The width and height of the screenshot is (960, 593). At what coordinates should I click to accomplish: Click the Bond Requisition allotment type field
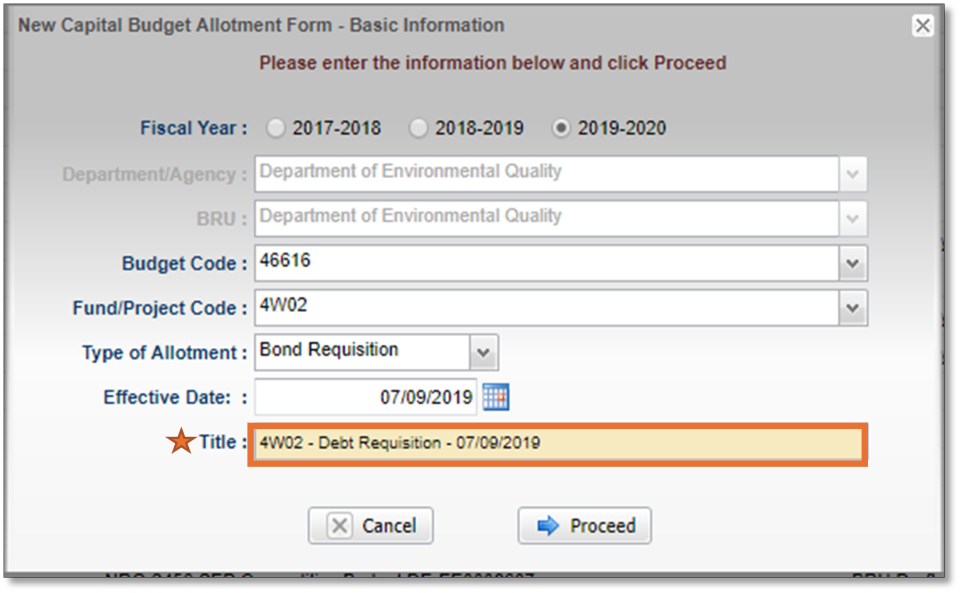[362, 352]
